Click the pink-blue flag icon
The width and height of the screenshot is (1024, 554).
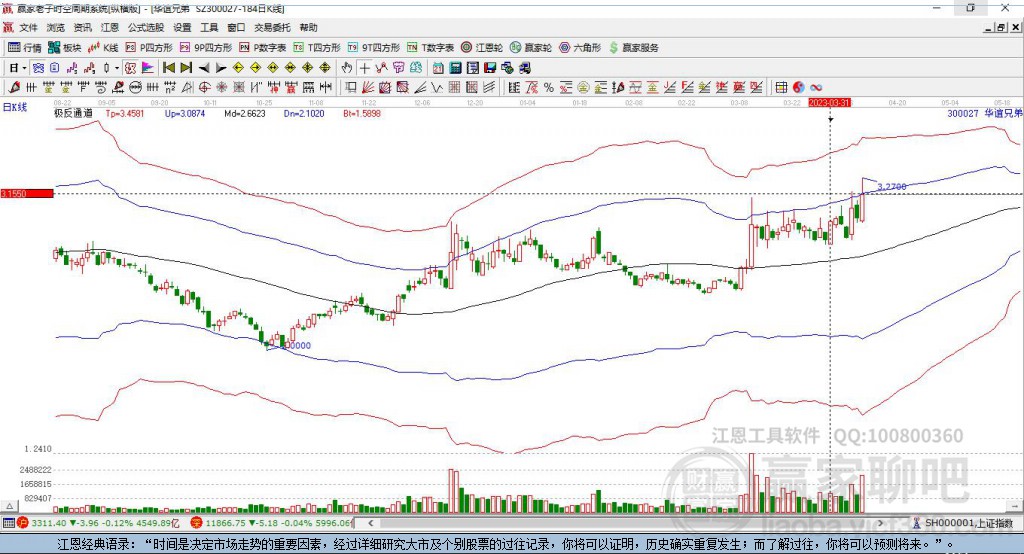[x=148, y=68]
